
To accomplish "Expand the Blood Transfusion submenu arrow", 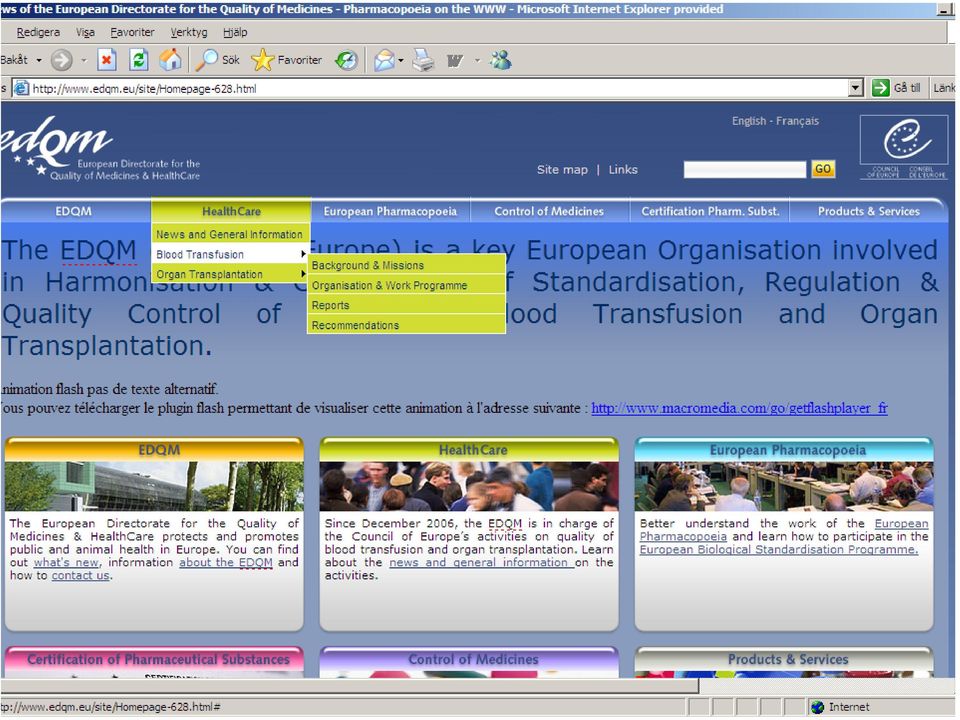I will [303, 254].
